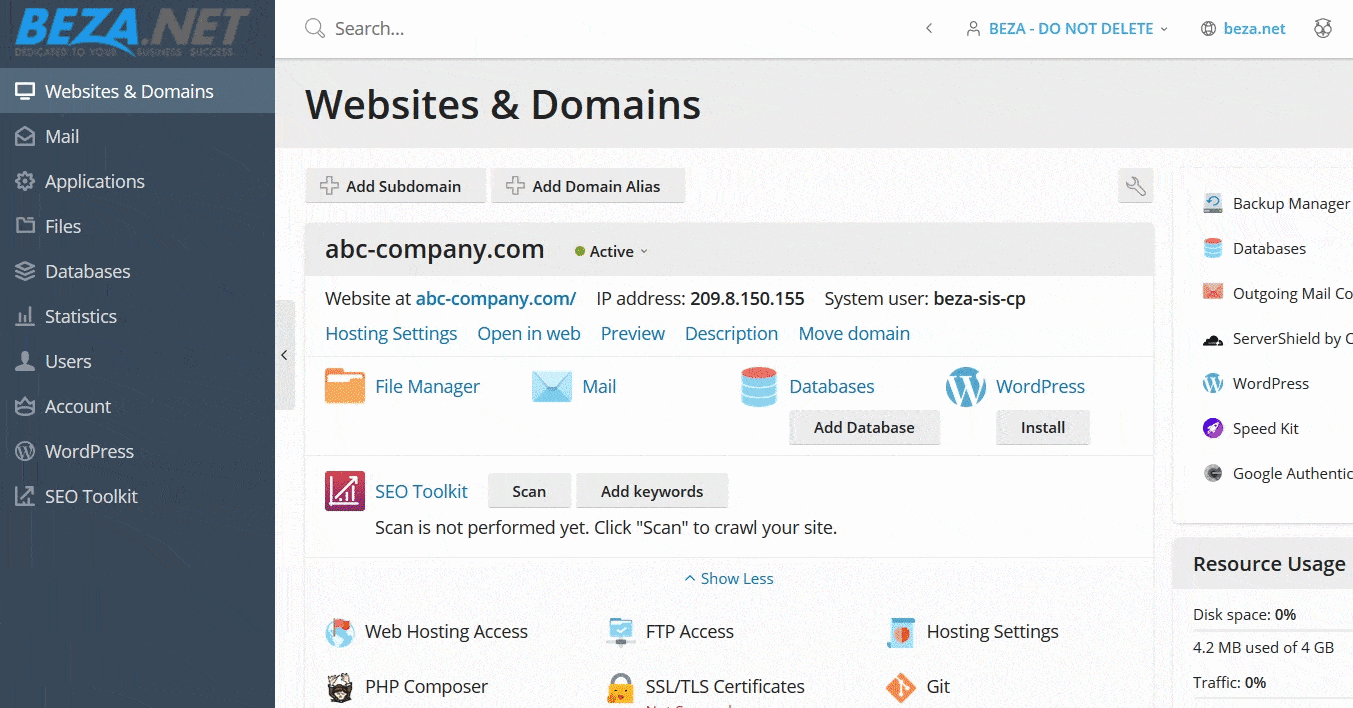The image size is (1353, 708).
Task: Click the Hosting Settings shield icon
Action: [902, 632]
